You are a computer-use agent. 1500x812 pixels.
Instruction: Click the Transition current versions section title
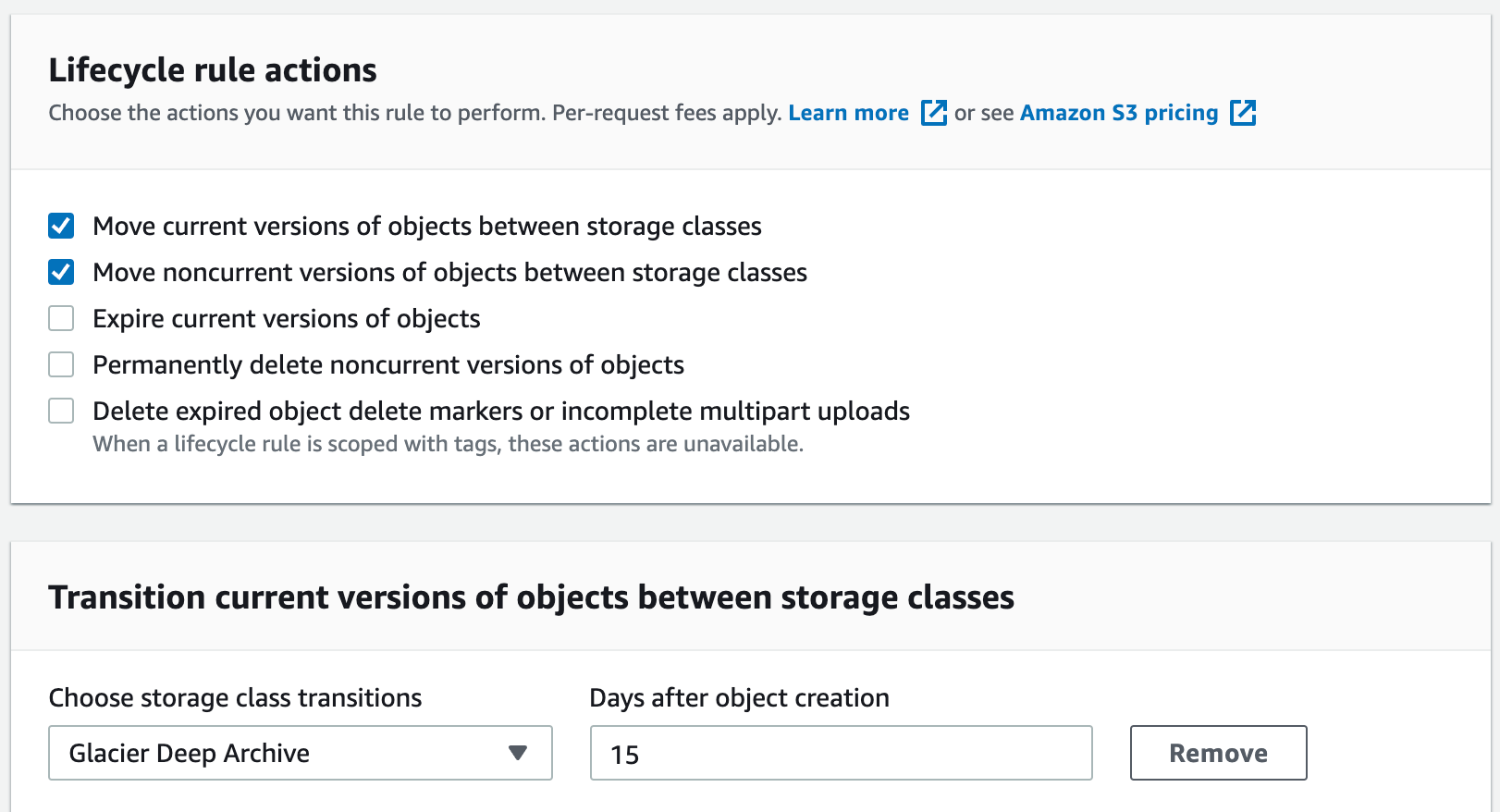[532, 597]
